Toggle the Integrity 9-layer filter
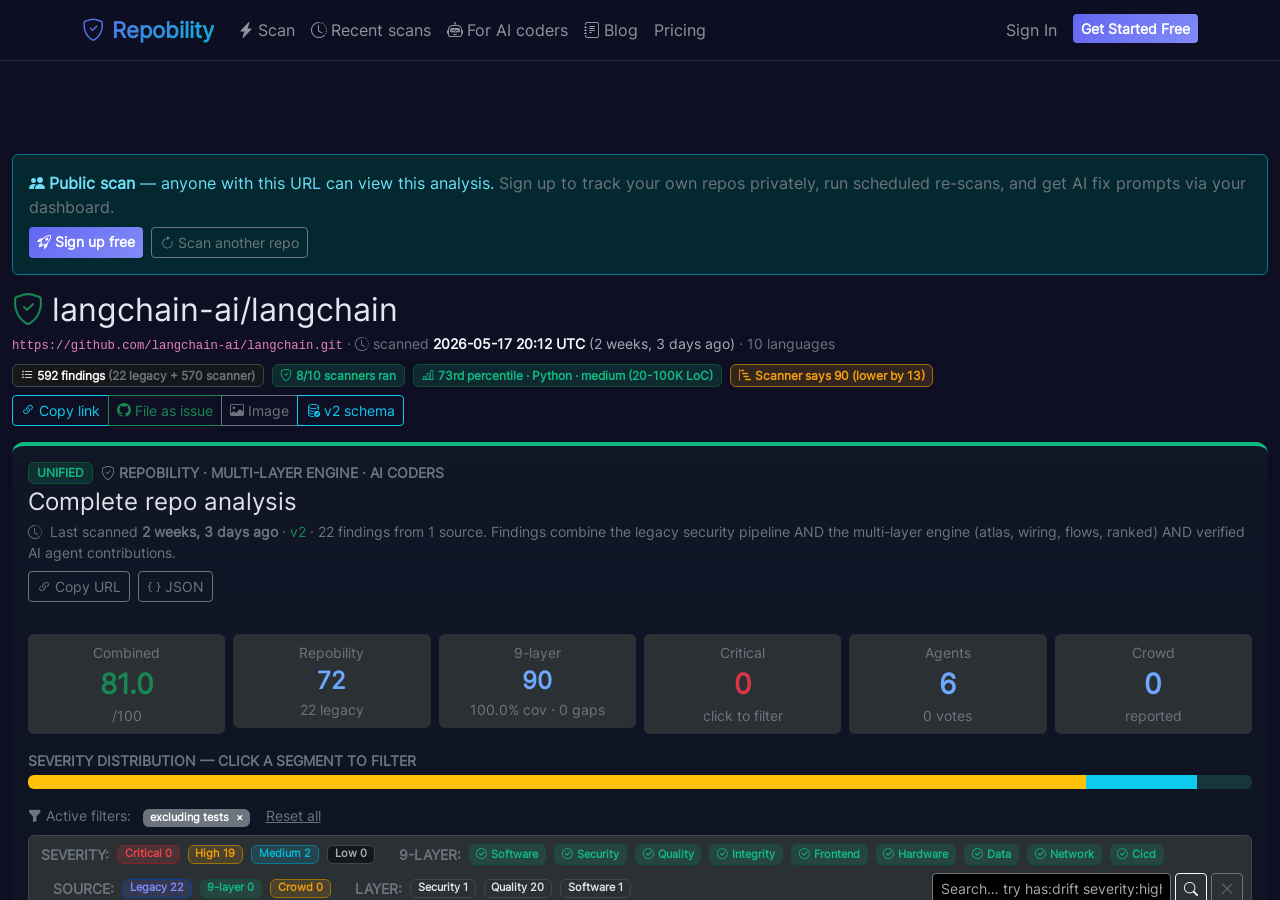The height and width of the screenshot is (900, 1280). coord(746,854)
